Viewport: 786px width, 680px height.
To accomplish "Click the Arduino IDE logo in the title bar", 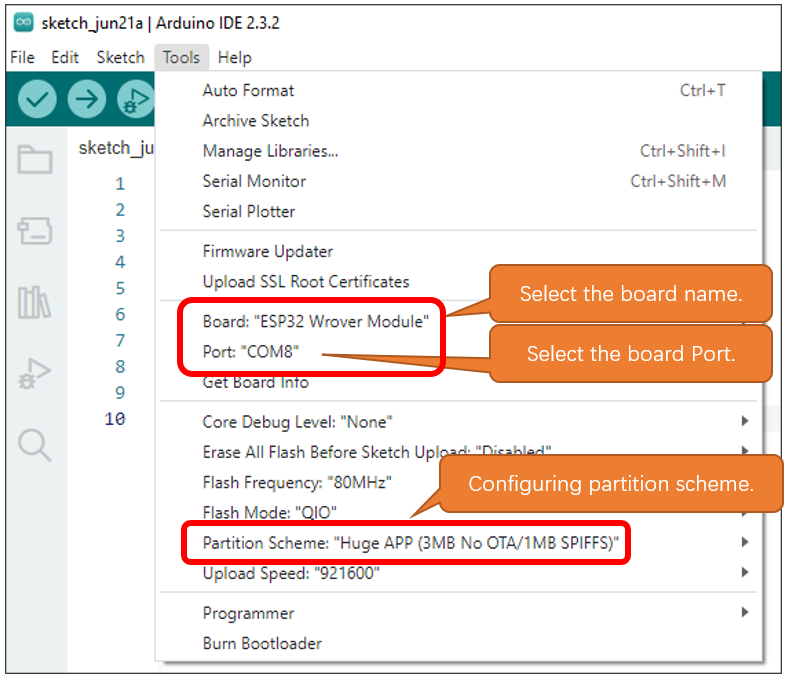I will click(x=23, y=23).
